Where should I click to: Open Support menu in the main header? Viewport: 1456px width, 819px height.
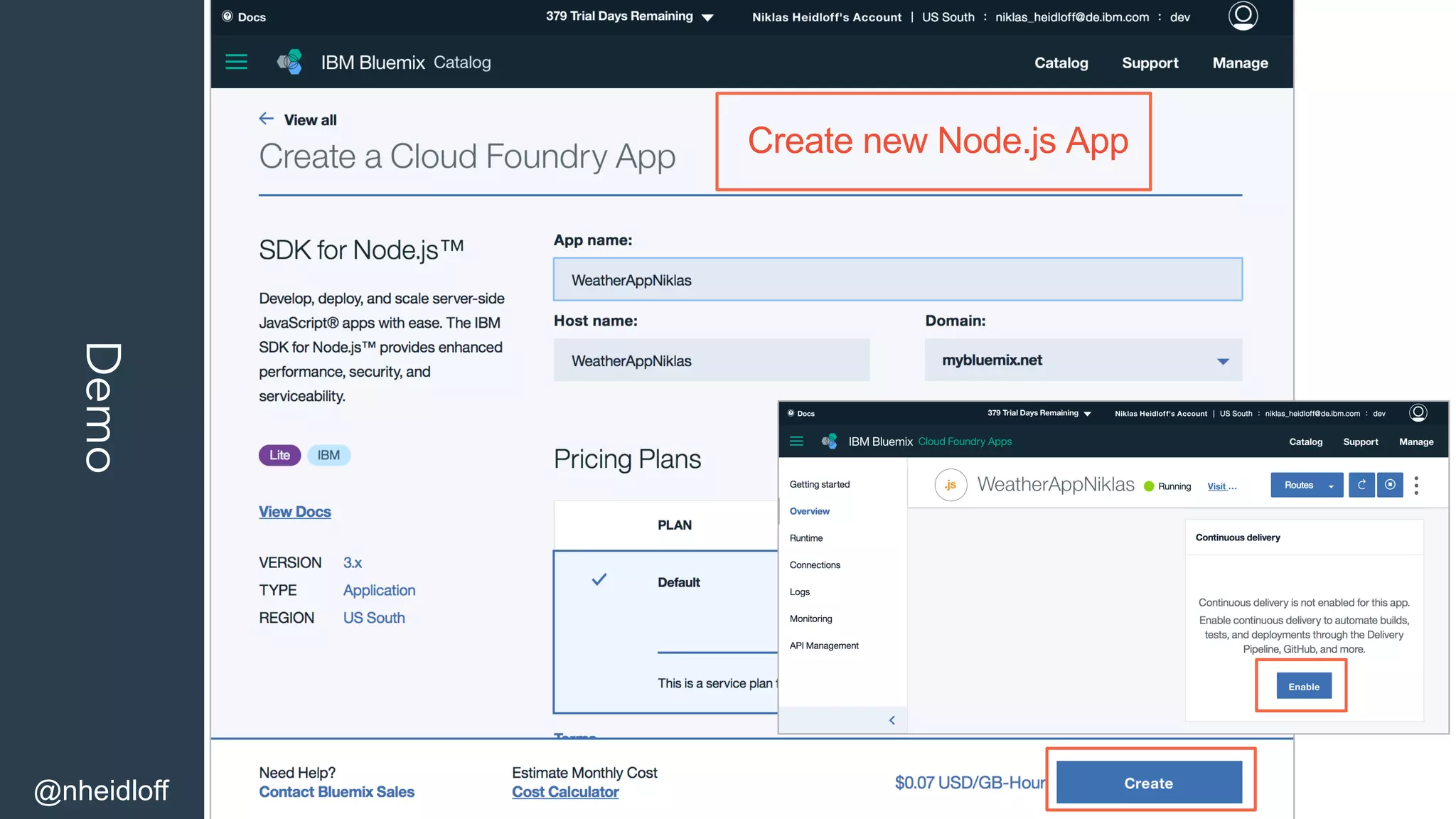[x=1150, y=63]
